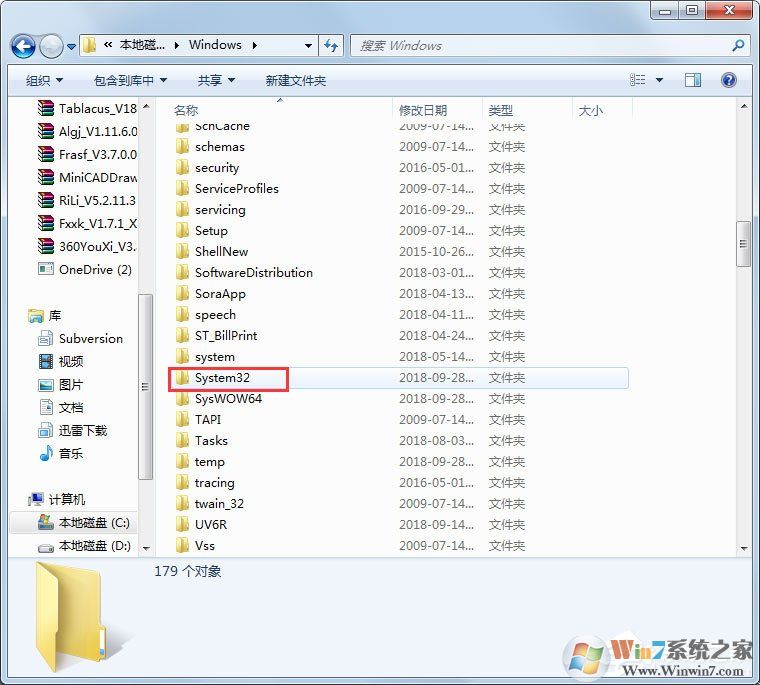Screen dimensions: 760x685
Task: Click file list scrollbar down arrow
Action: 744,548
